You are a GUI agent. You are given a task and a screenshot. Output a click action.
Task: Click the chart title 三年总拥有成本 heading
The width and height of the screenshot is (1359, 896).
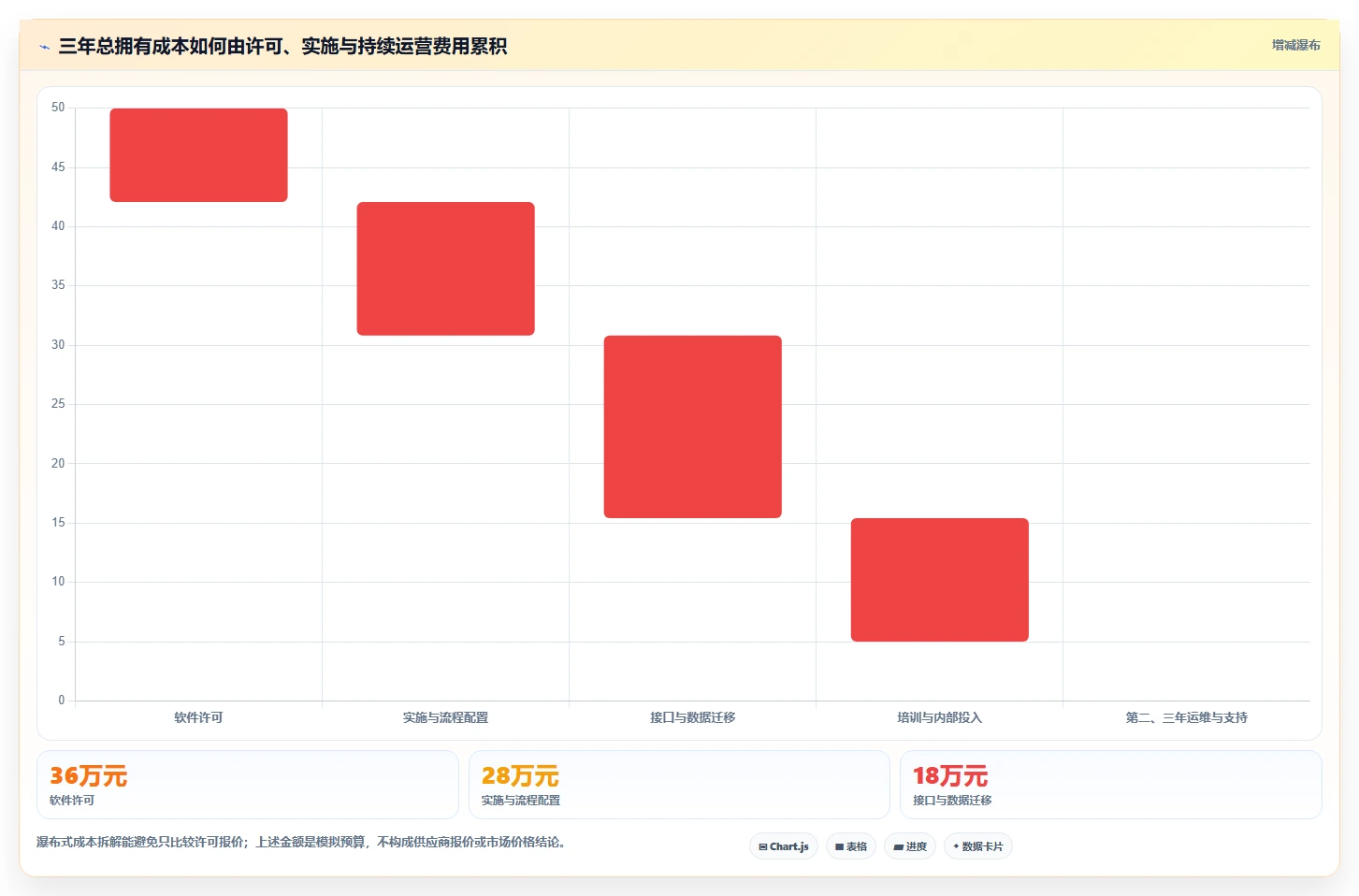coord(282,47)
